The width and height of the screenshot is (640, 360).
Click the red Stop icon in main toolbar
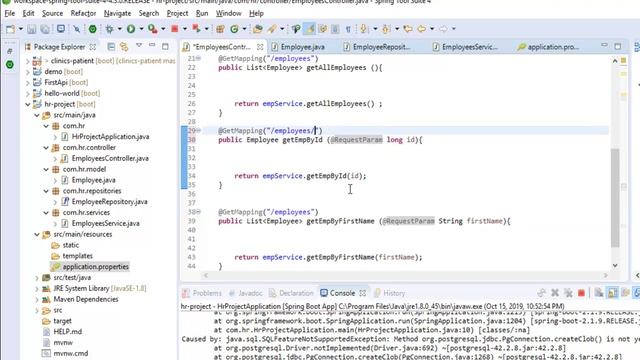[175, 29]
